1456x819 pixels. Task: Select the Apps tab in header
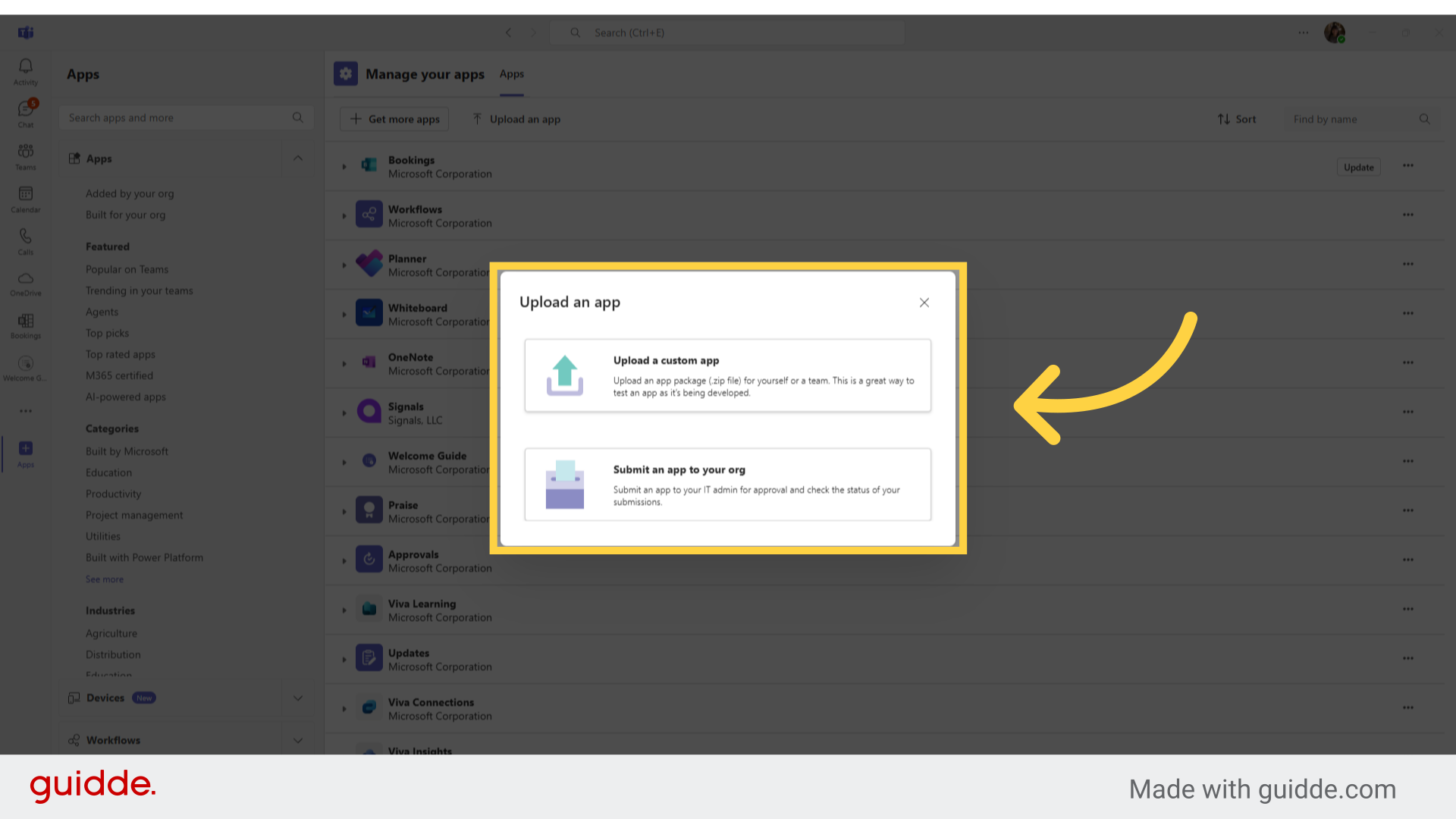pos(512,74)
